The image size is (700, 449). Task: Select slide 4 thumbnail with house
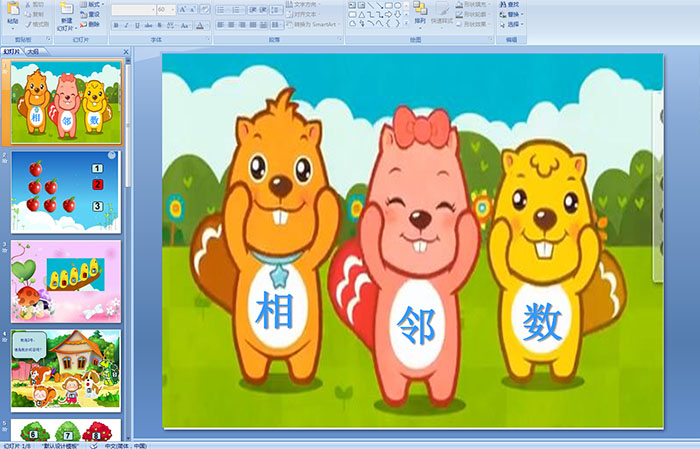click(66, 370)
